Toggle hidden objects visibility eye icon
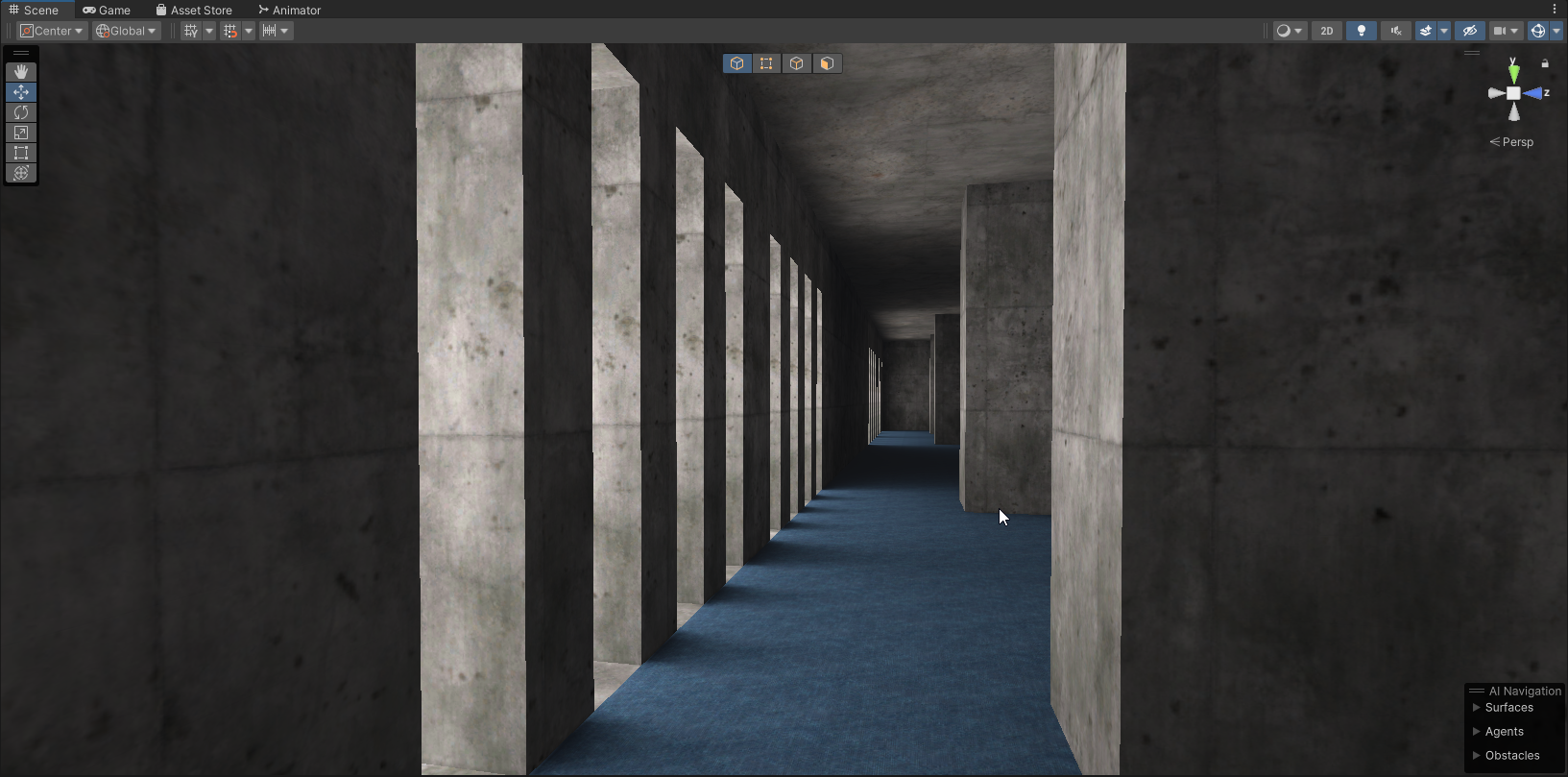Screen dimensions: 1568x777 tap(1469, 31)
